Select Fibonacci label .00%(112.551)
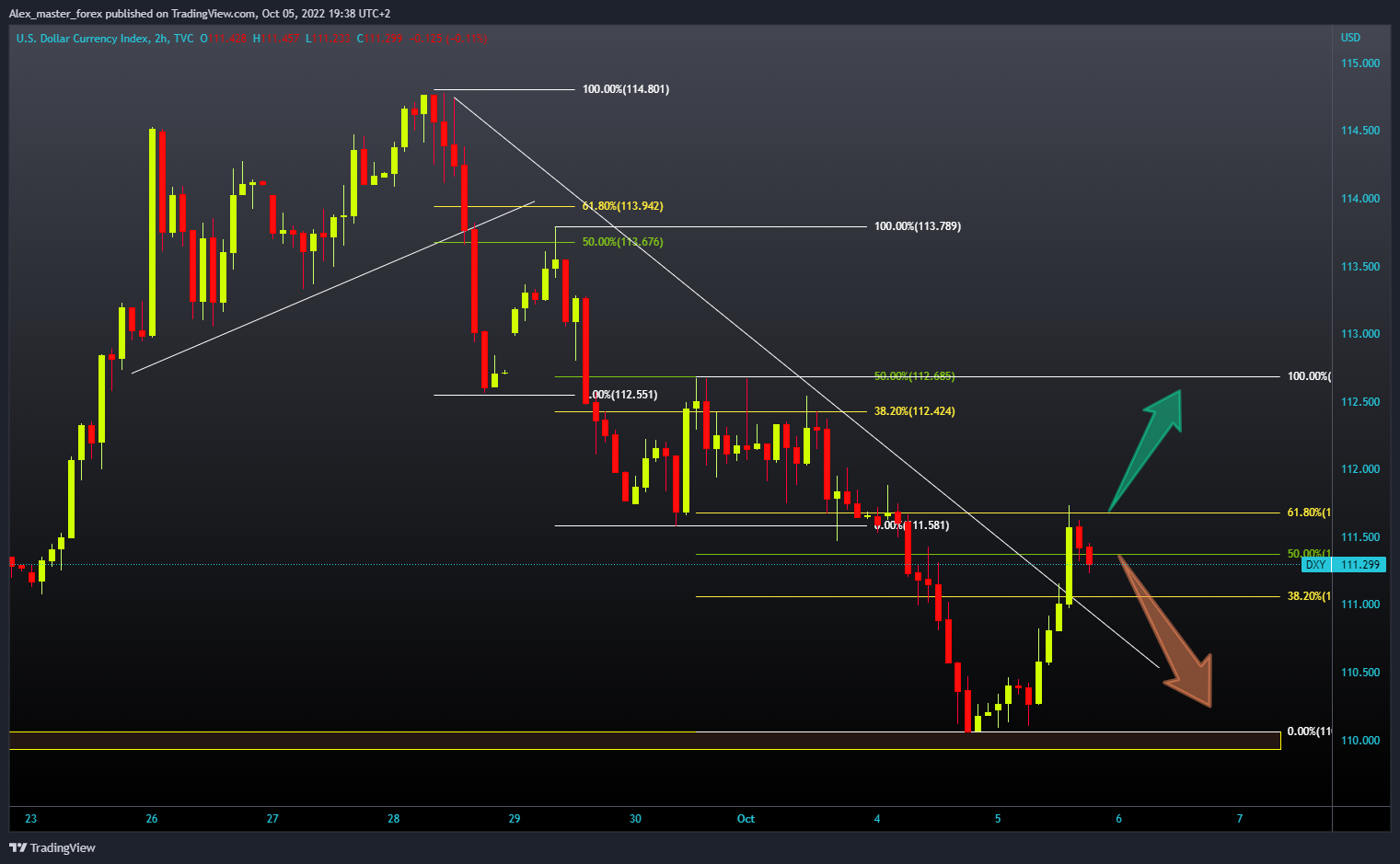The image size is (1400, 864). pyautogui.click(x=621, y=395)
